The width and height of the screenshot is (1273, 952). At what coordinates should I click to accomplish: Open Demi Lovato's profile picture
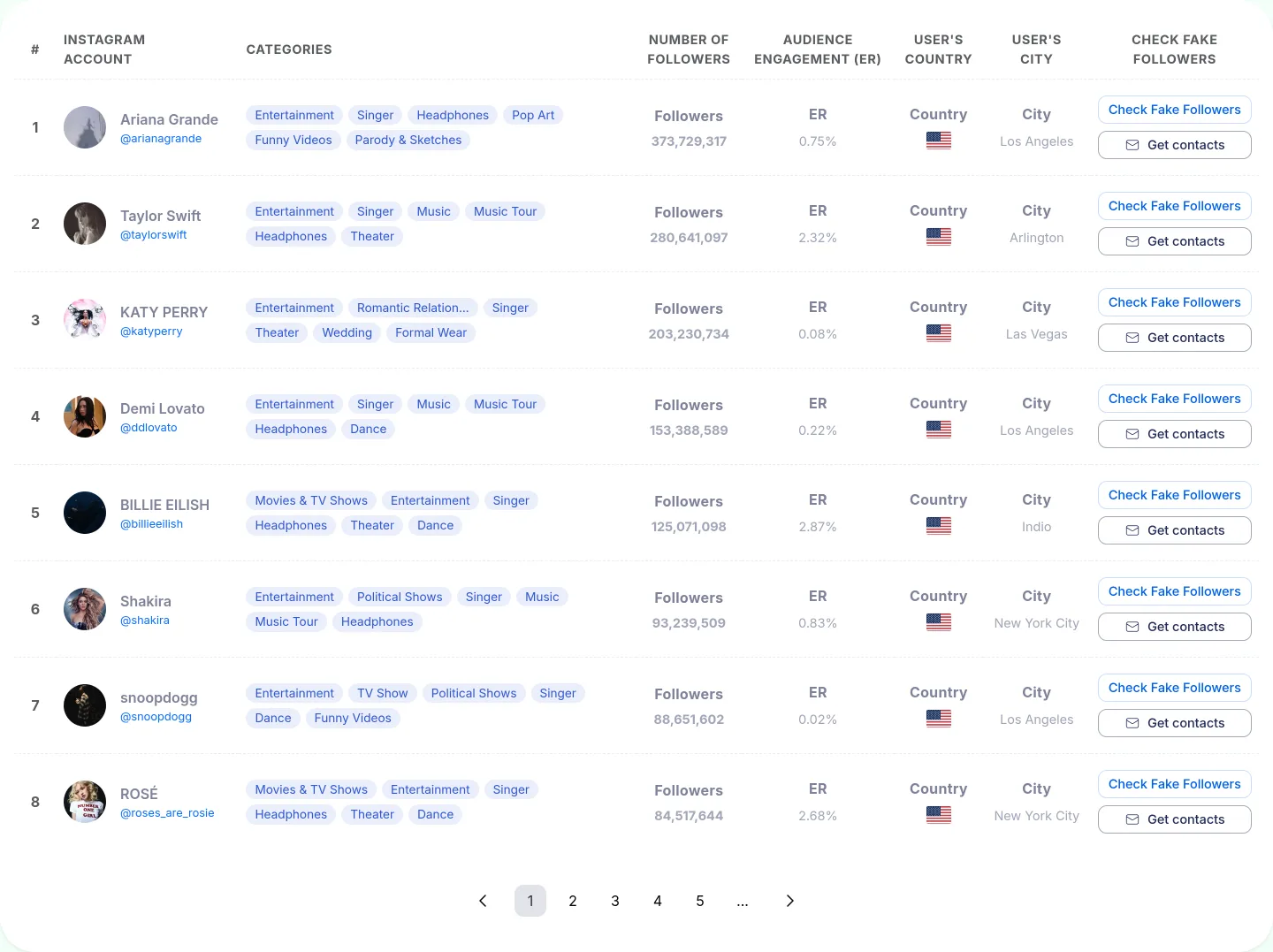[x=85, y=416]
